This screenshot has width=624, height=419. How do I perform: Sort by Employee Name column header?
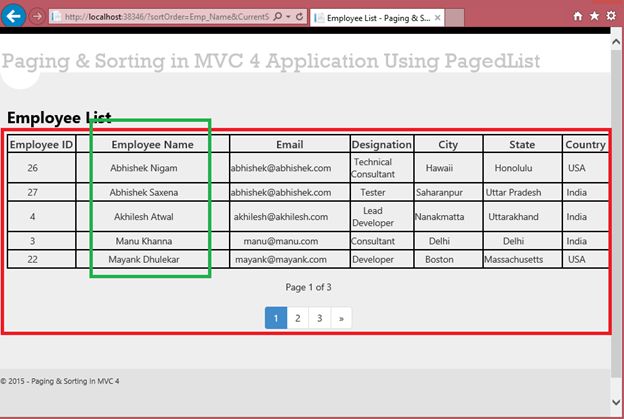[152, 144]
